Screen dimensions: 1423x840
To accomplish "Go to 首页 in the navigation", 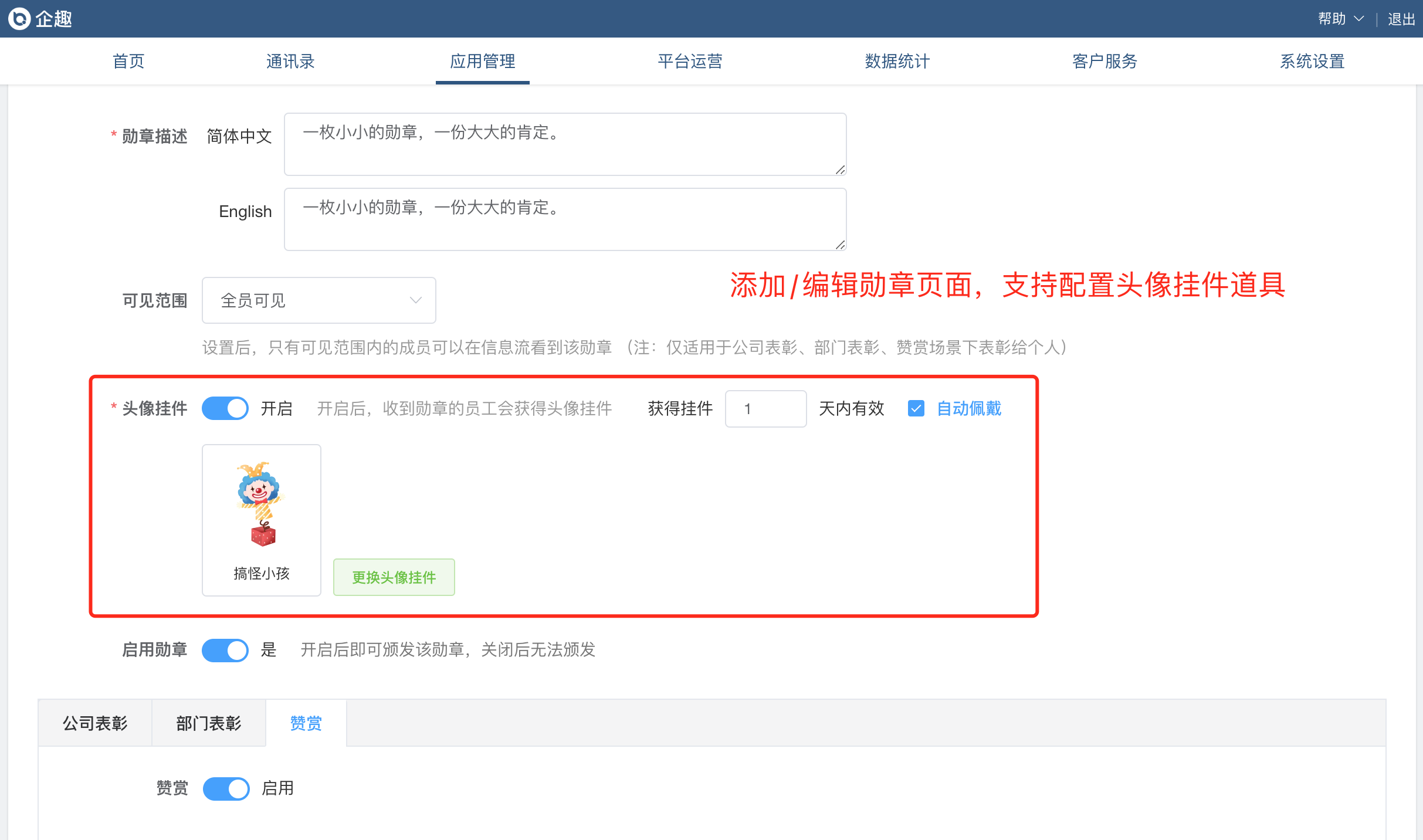I will (128, 61).
